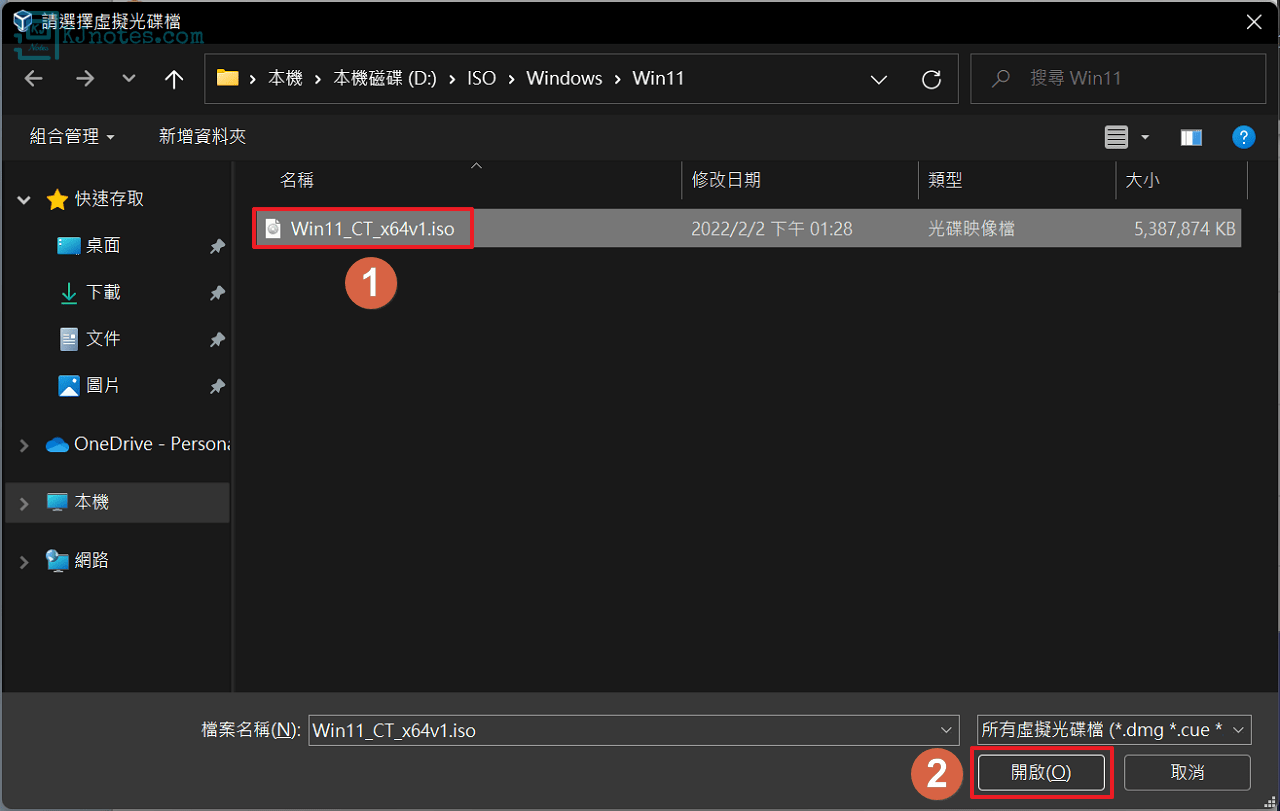Go back with the left arrow
The image size is (1280, 811).
coord(34,78)
